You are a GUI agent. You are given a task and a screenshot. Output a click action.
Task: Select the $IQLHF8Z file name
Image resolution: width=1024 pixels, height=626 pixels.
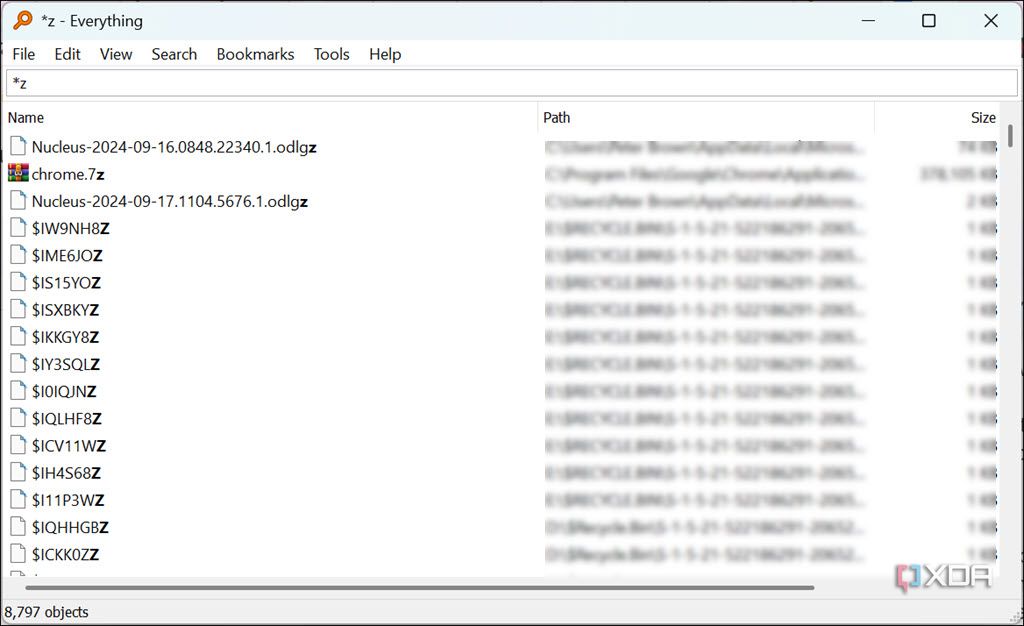(67, 418)
